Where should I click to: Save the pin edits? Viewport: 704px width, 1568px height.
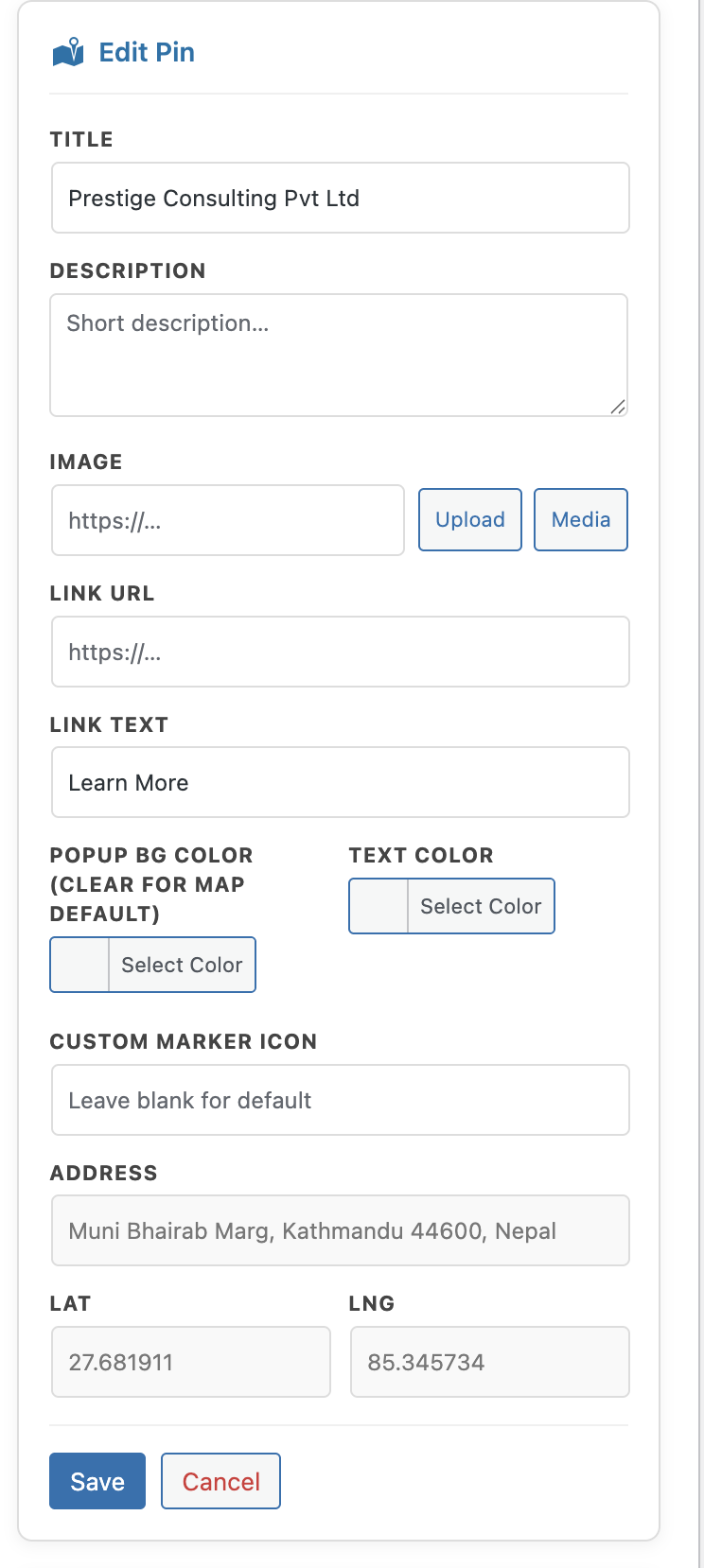pyautogui.click(x=97, y=1481)
